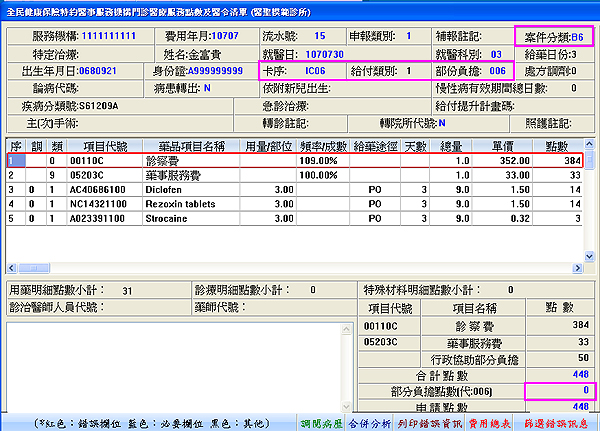Click the 案件分類 field showing B6
The image size is (600, 431).
coord(554,36)
